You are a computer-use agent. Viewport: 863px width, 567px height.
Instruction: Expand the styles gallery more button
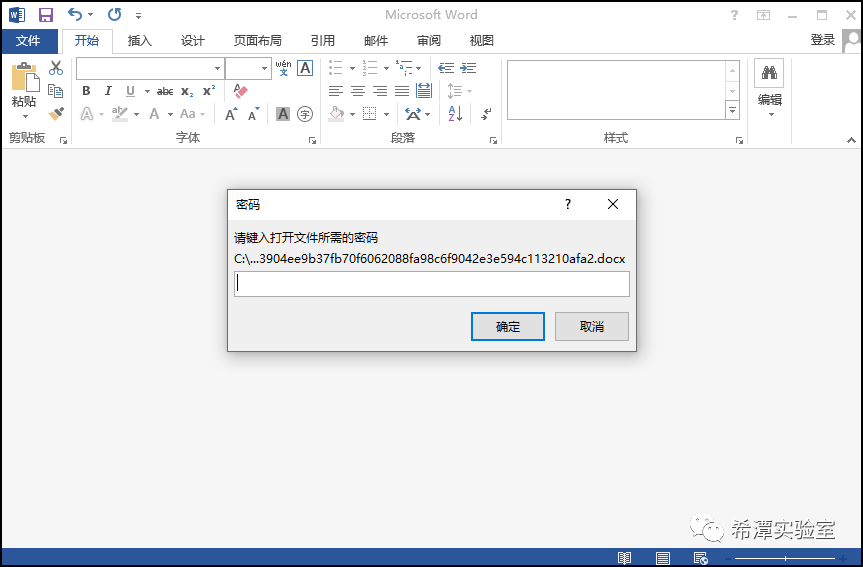click(x=733, y=111)
